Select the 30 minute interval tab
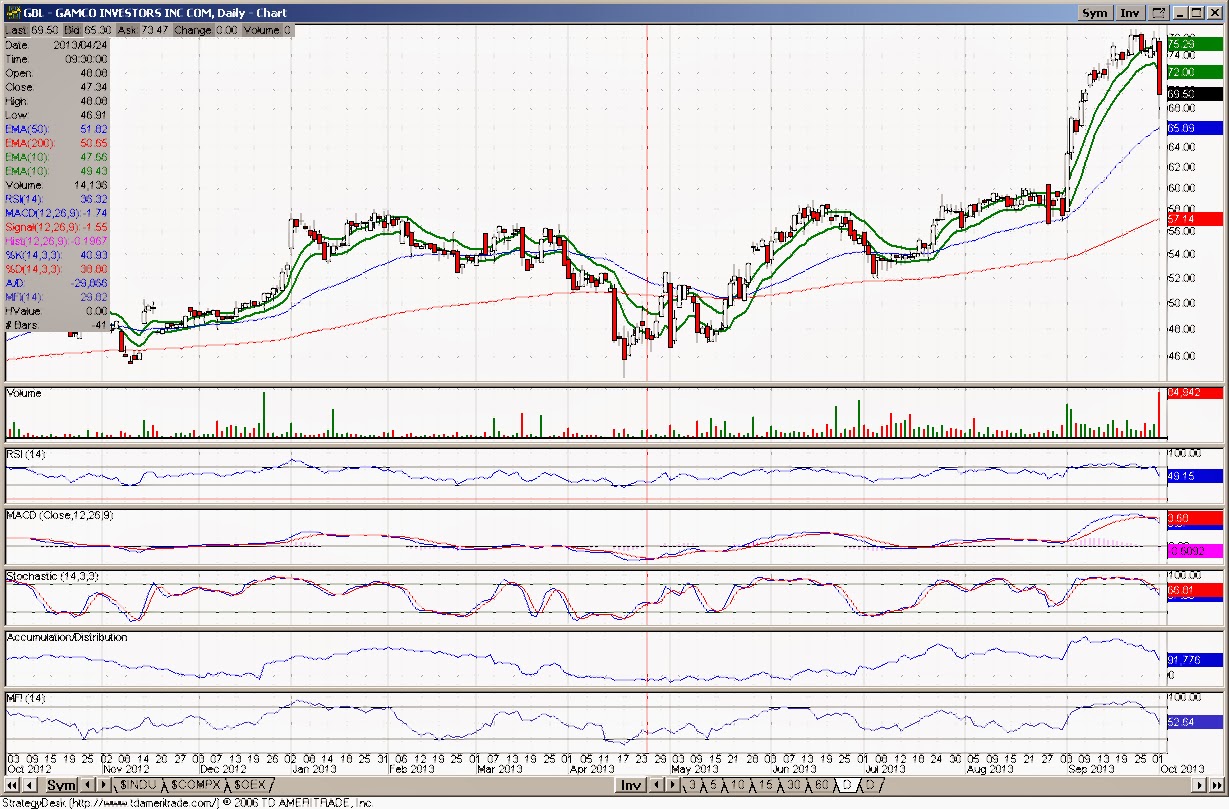This screenshot has height=809, width=1229. pyautogui.click(x=794, y=786)
